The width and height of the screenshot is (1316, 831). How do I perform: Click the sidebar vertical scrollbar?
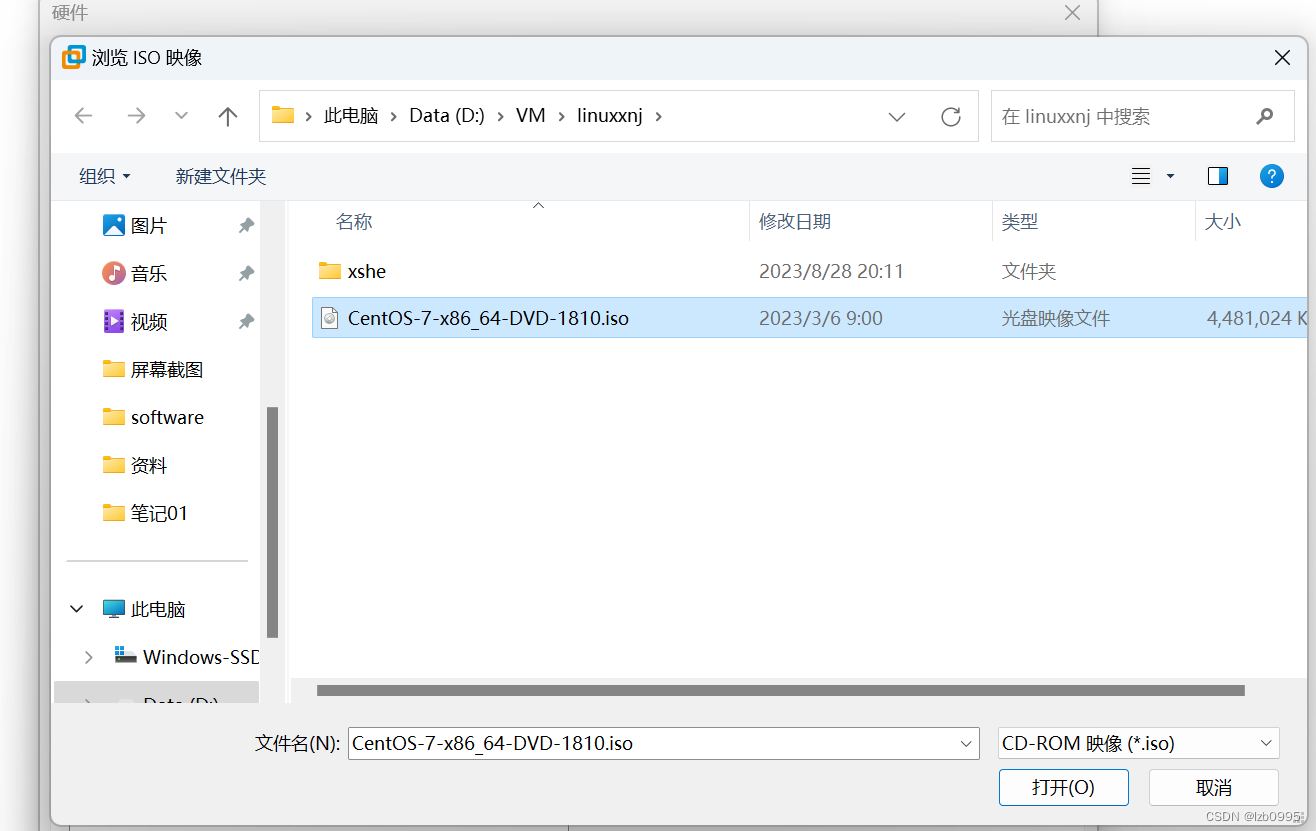[272, 521]
